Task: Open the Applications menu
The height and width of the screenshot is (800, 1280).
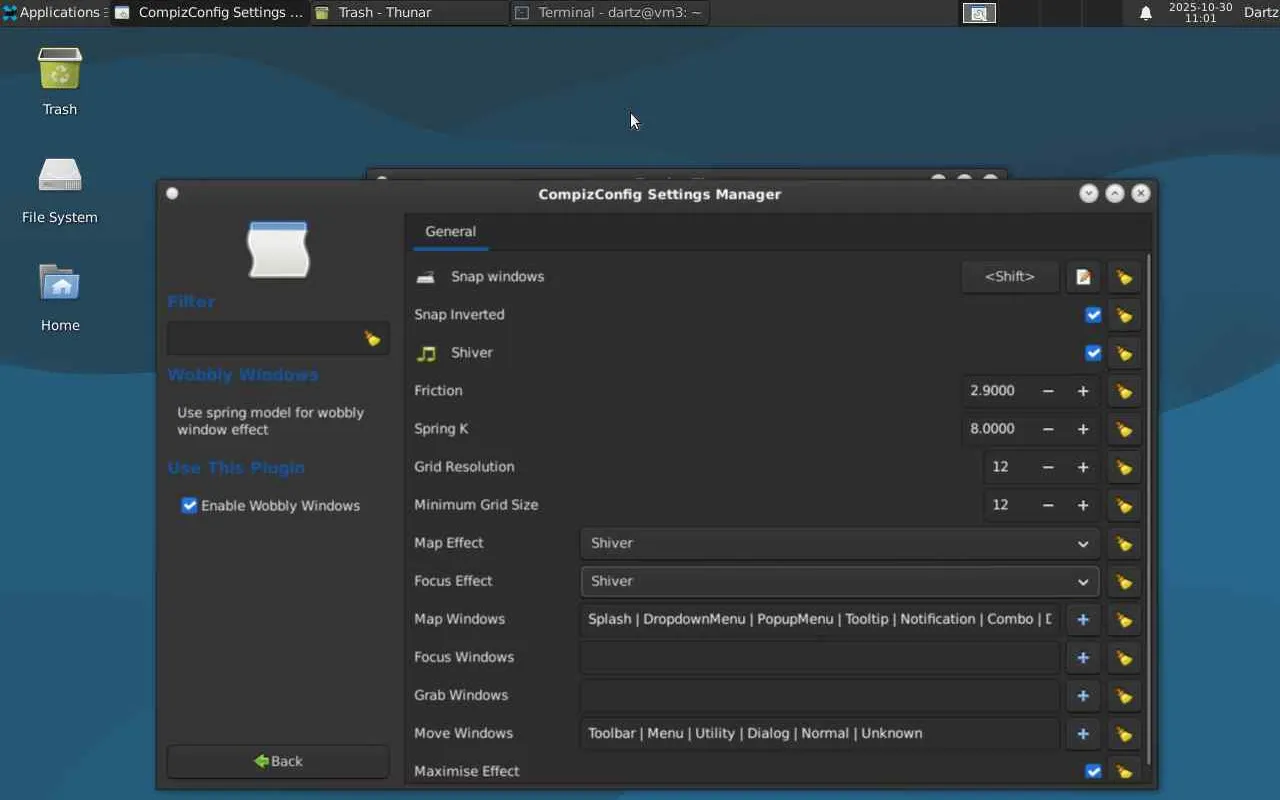Action: [x=54, y=13]
